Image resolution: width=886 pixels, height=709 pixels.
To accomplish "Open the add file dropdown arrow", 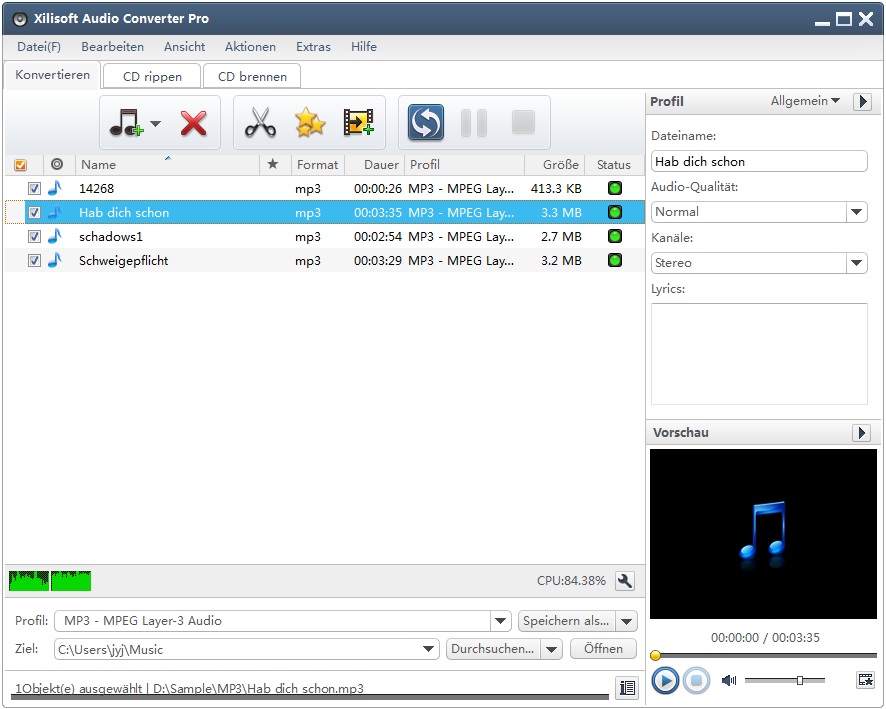I will point(155,123).
